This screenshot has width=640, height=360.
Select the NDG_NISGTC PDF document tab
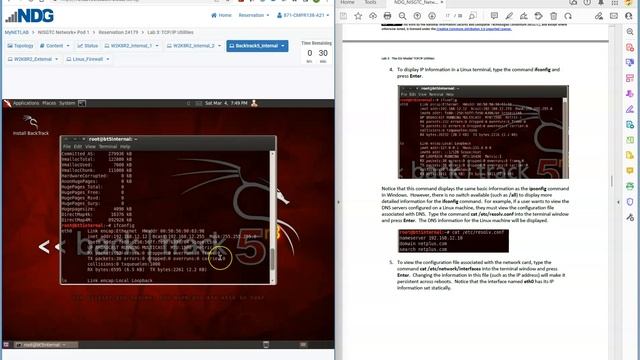417,2
